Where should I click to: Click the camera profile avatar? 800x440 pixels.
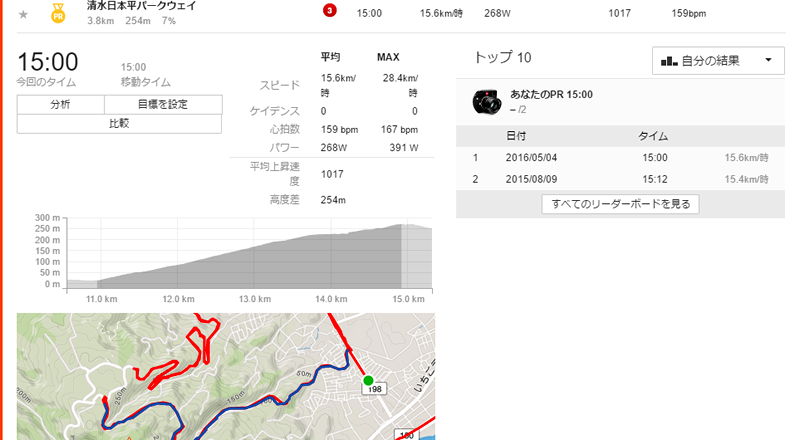click(x=487, y=102)
